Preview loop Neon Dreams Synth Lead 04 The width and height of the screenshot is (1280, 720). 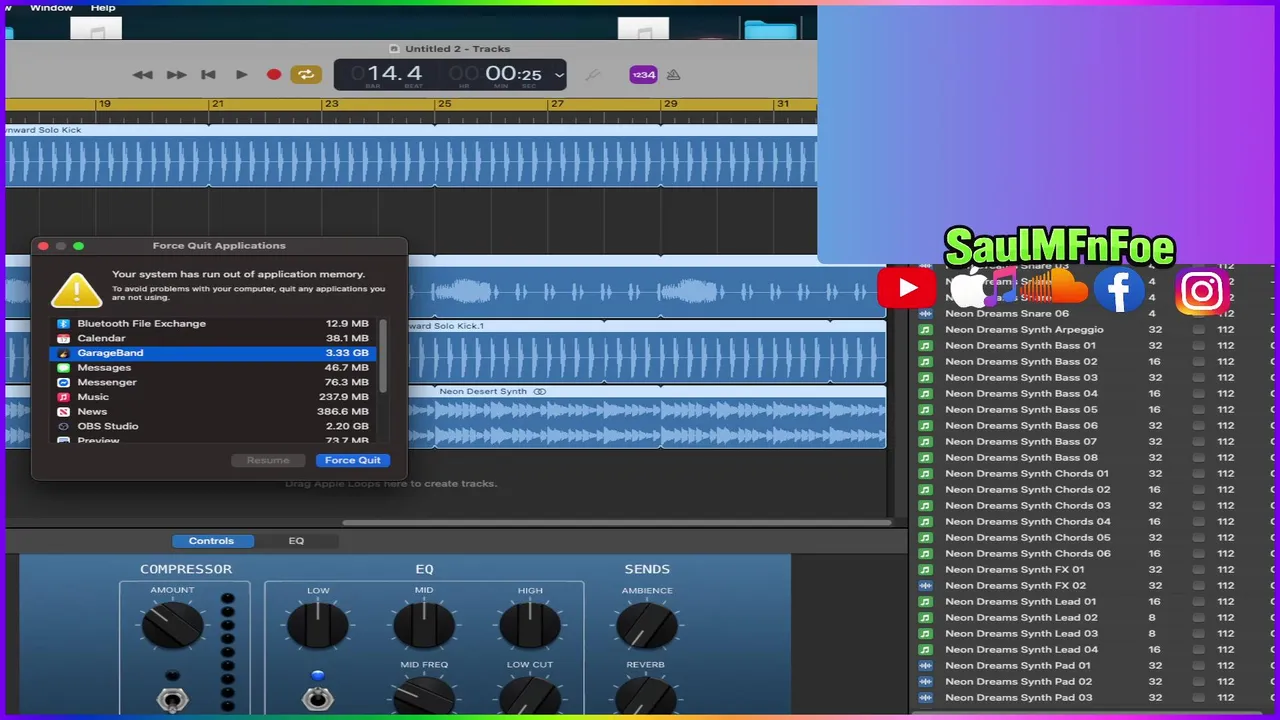(x=1021, y=650)
